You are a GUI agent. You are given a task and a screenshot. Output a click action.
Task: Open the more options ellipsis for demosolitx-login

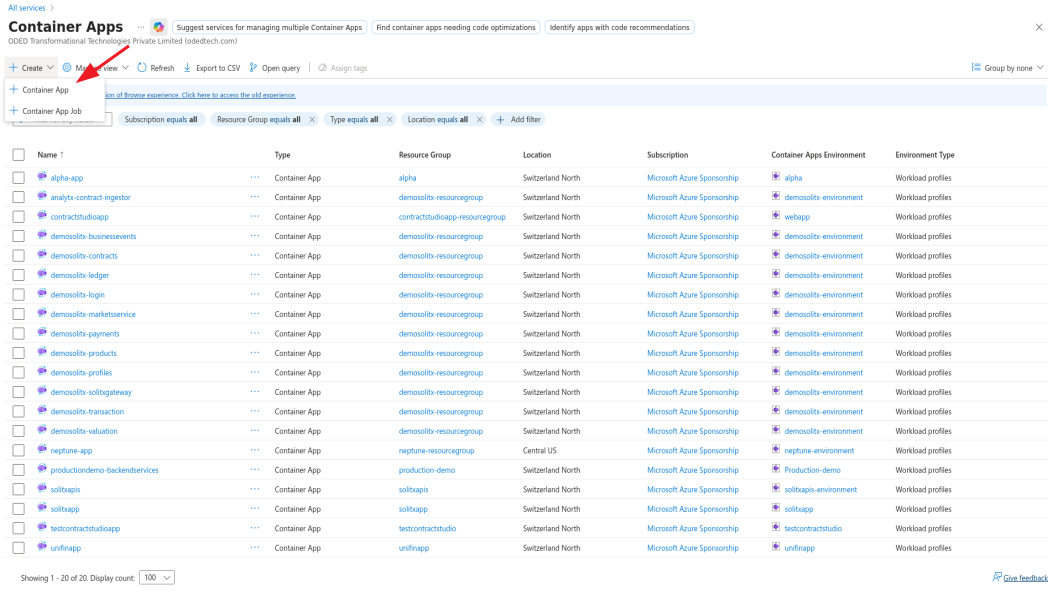click(x=254, y=294)
